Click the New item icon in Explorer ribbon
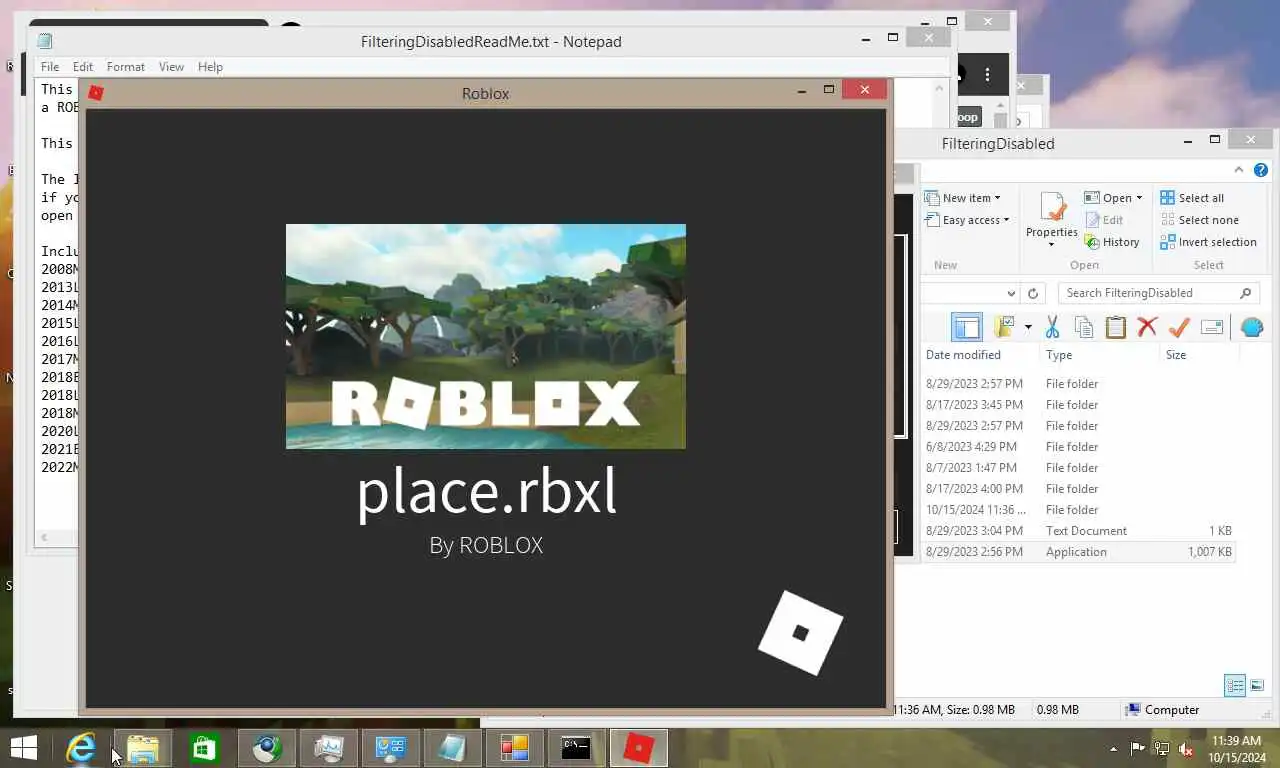 [932, 198]
